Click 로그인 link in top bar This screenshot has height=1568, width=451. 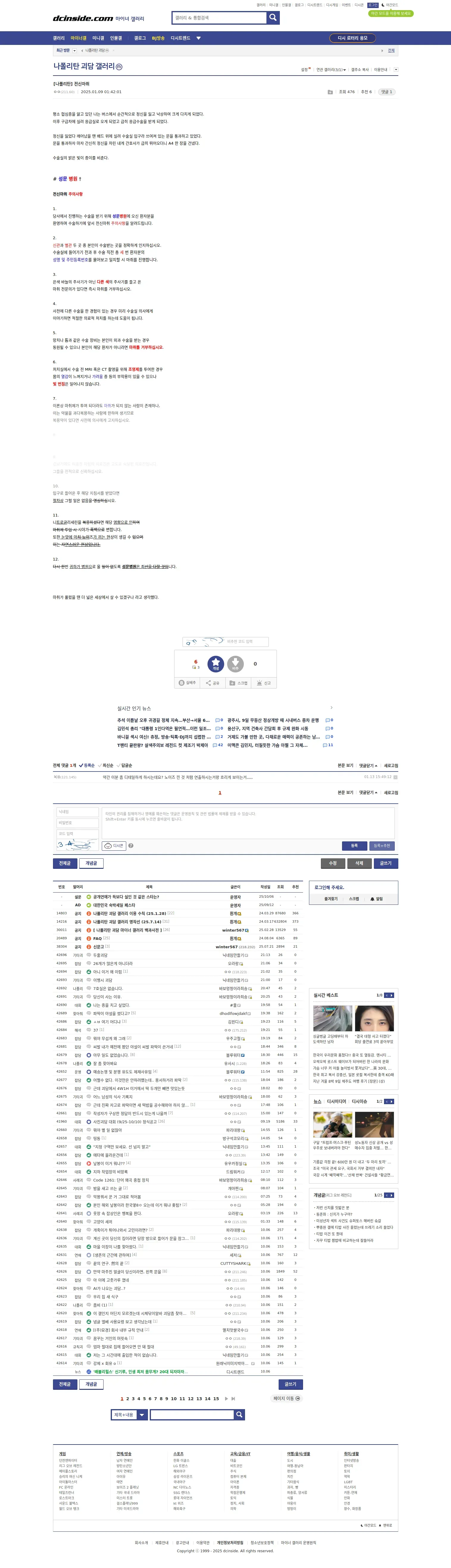point(372,5)
